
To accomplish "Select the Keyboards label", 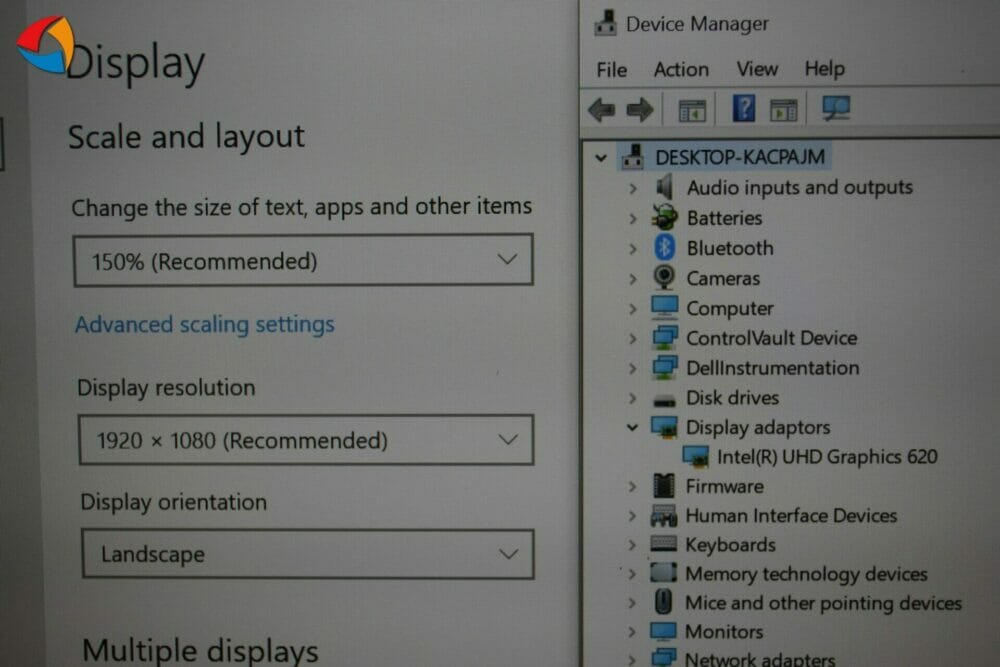I will tap(730, 545).
